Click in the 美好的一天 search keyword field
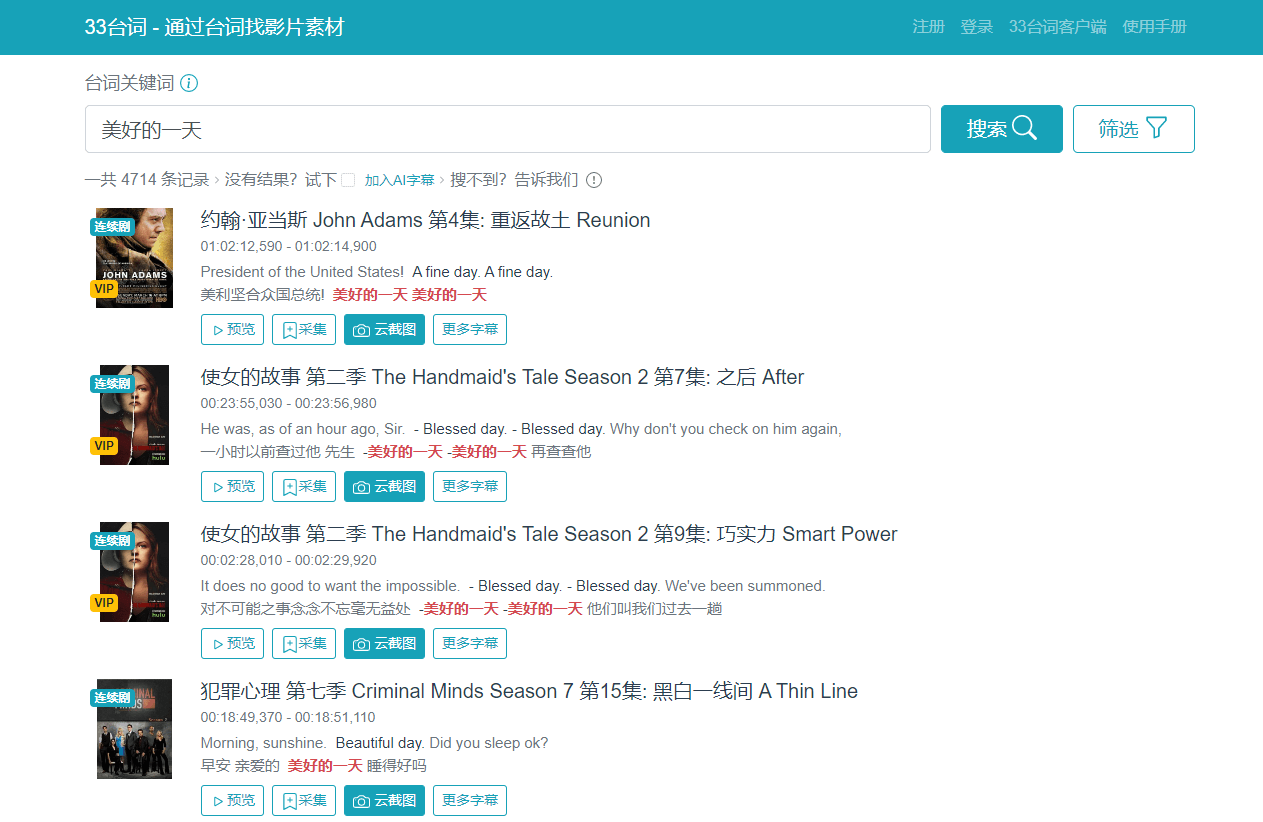This screenshot has width=1263, height=822. click(x=507, y=129)
